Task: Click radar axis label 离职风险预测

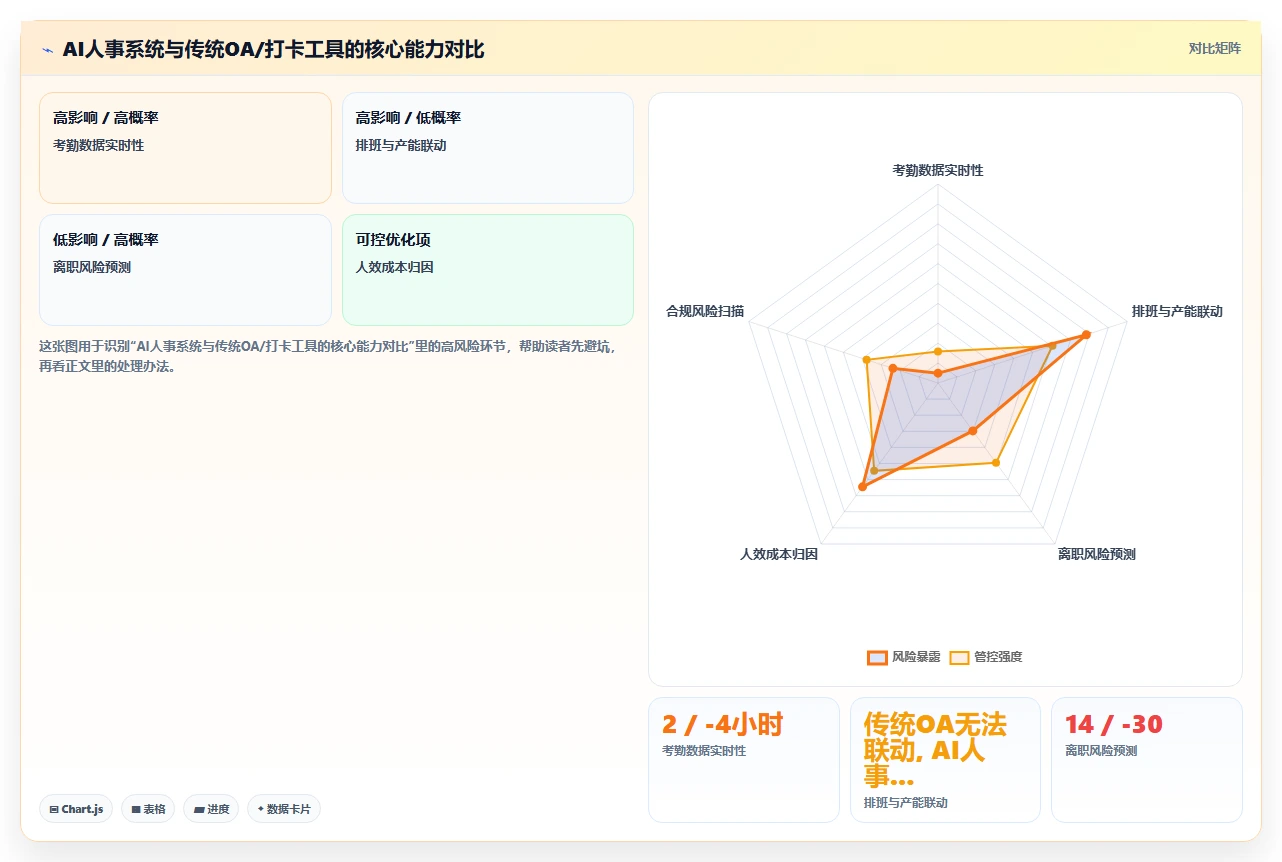Action: point(1097,554)
